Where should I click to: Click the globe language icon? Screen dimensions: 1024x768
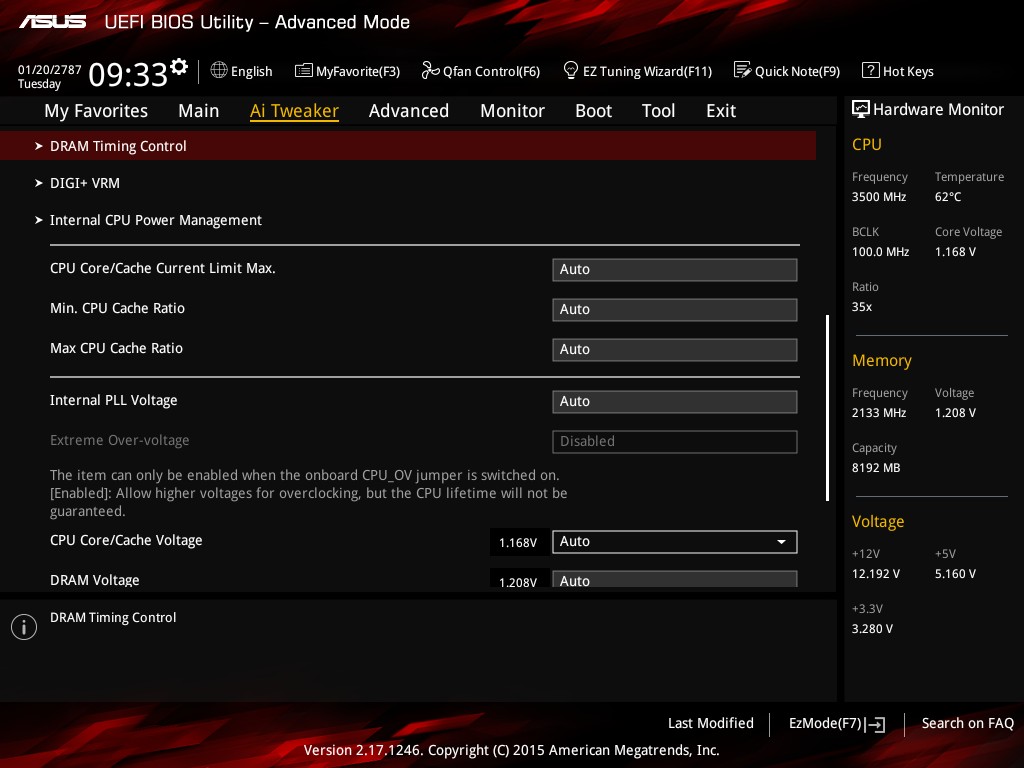pos(219,70)
